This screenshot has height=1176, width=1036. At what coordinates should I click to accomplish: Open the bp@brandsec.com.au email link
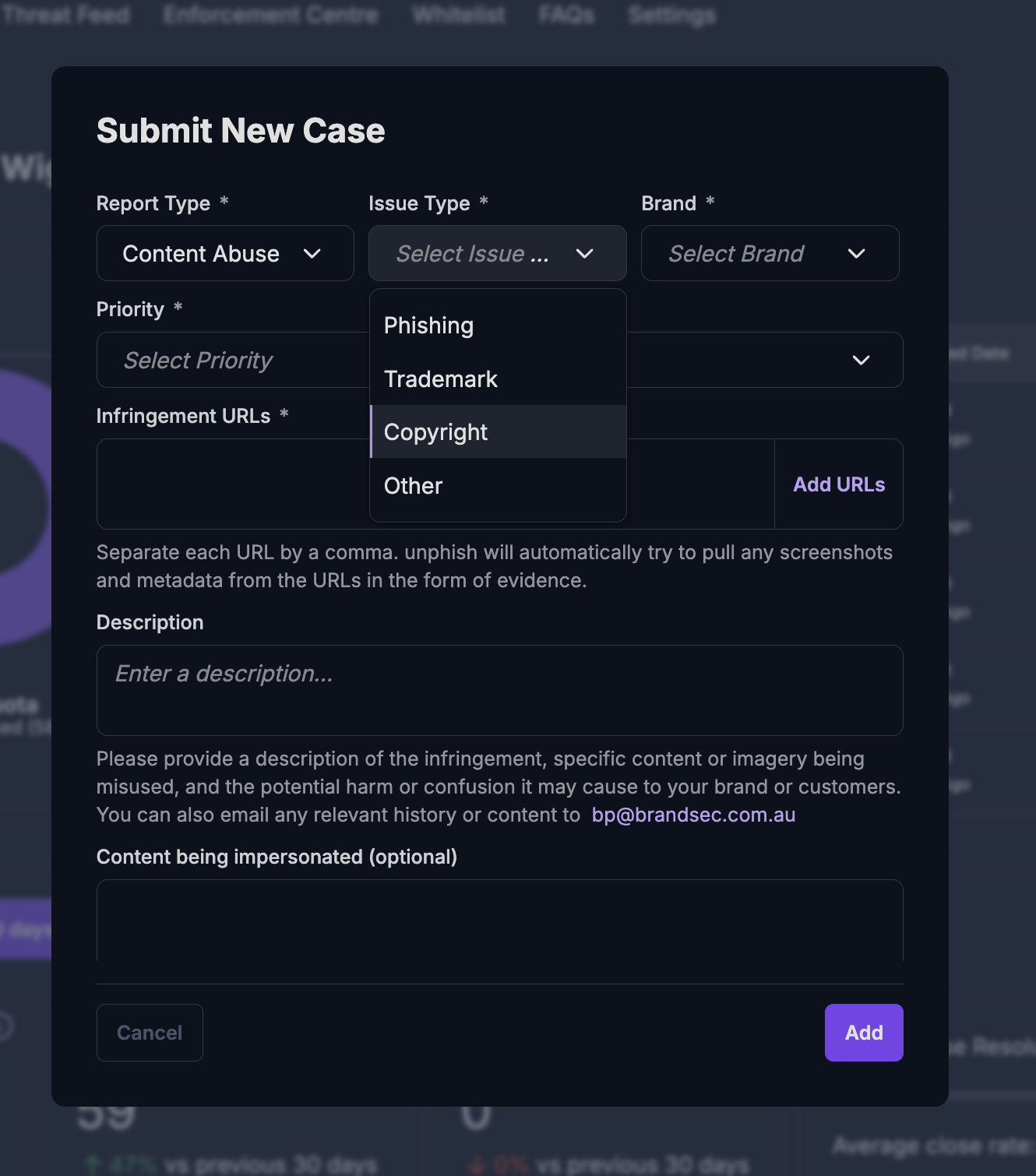[x=693, y=815]
